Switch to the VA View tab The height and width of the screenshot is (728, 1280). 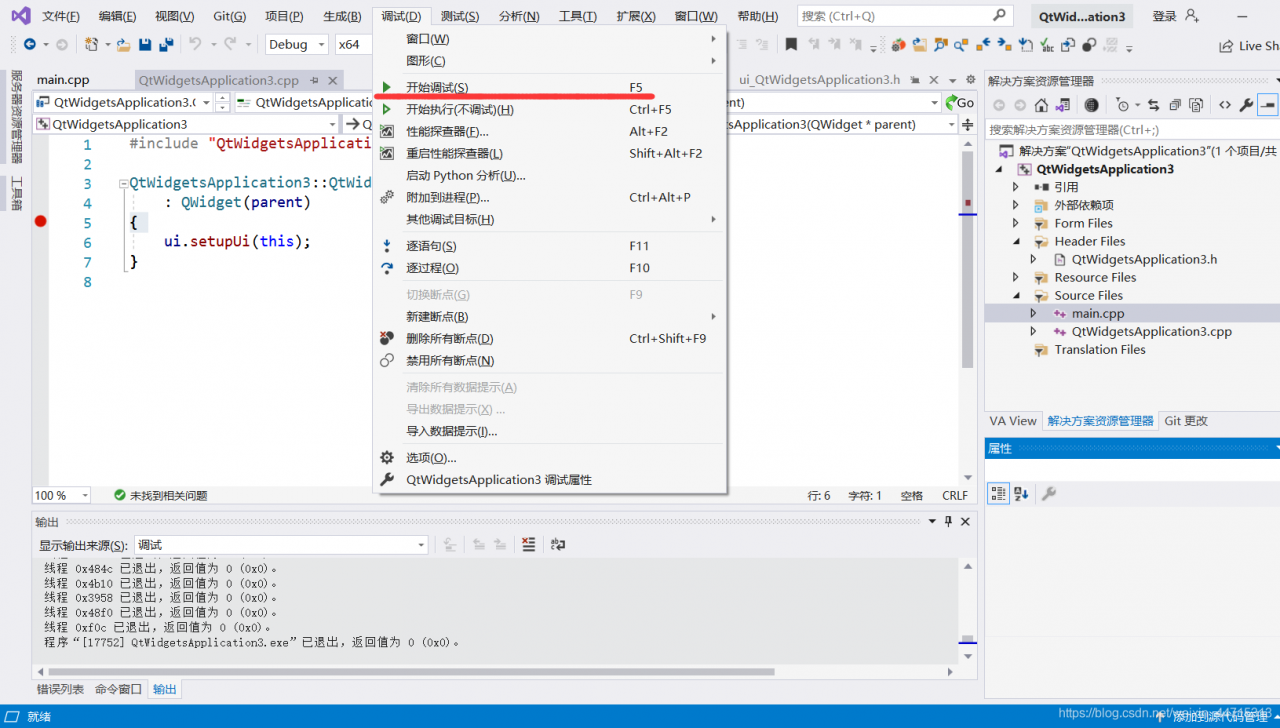pos(1013,421)
